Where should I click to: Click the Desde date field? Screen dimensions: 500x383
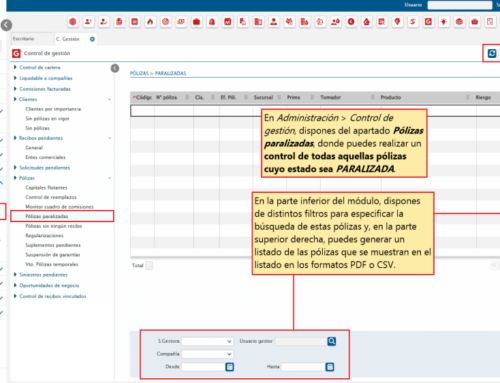(203, 367)
